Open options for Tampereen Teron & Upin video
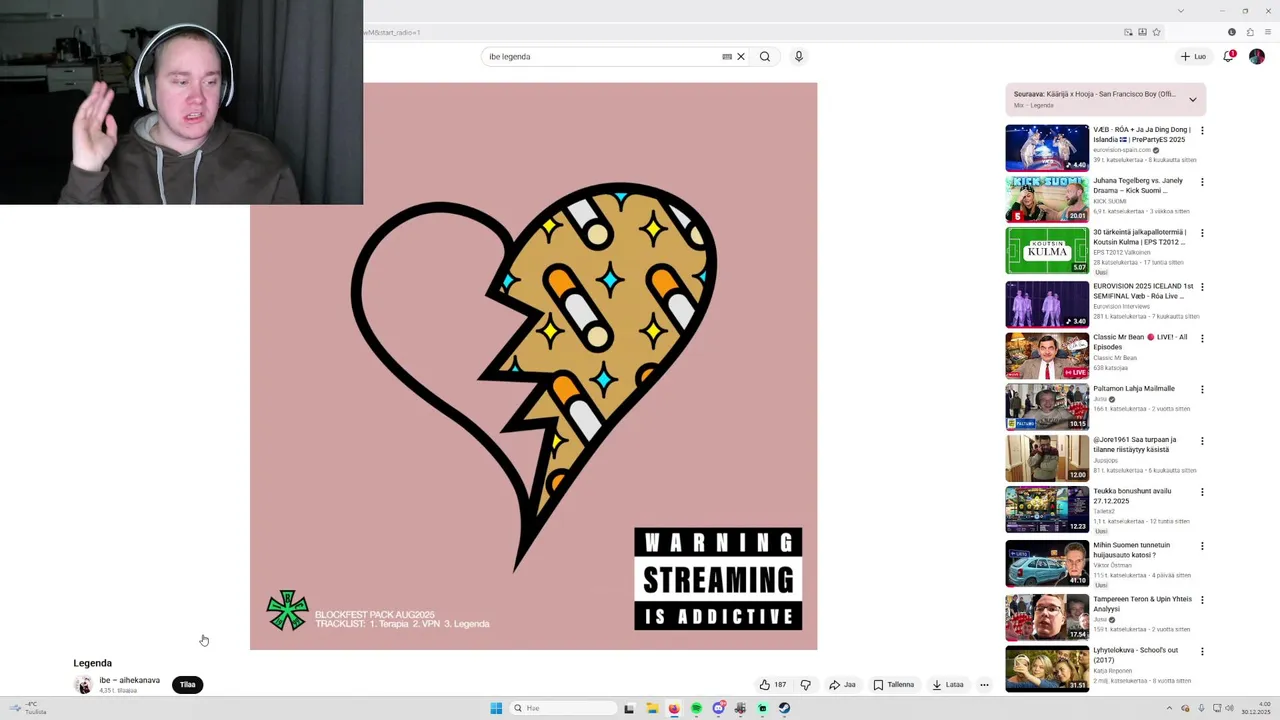Viewport: 1280px width, 720px height. tap(1202, 600)
